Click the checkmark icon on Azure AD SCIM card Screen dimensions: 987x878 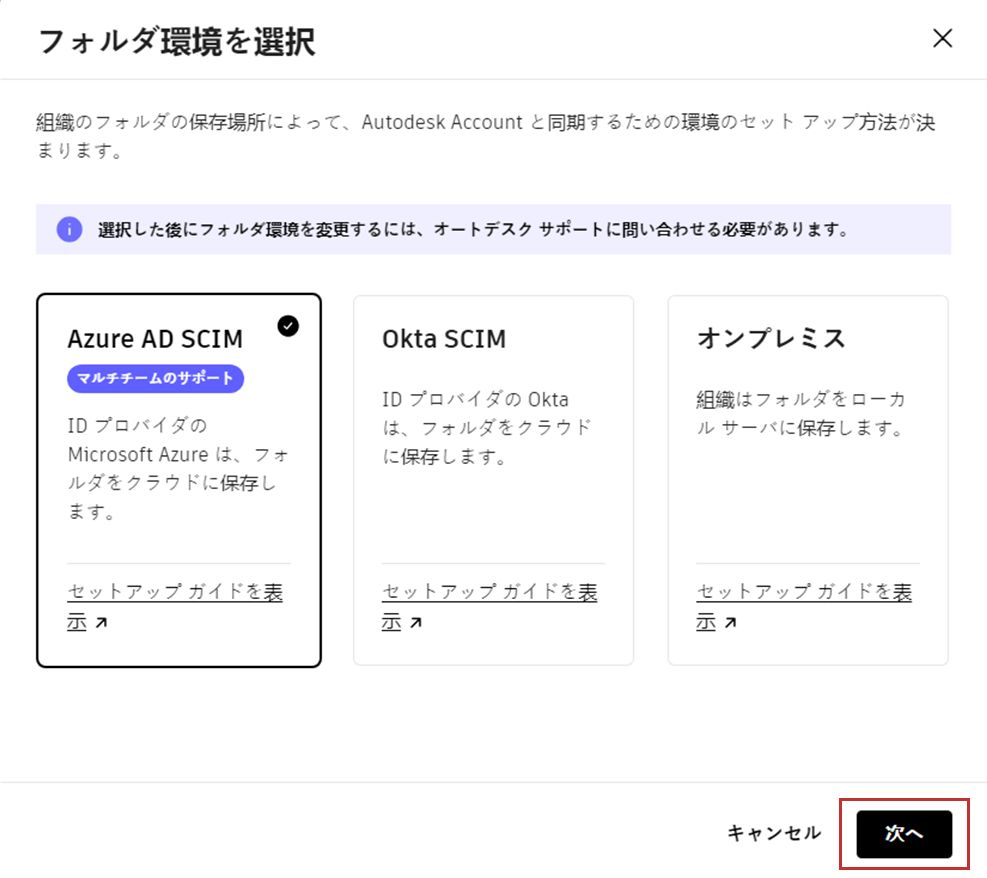(288, 325)
